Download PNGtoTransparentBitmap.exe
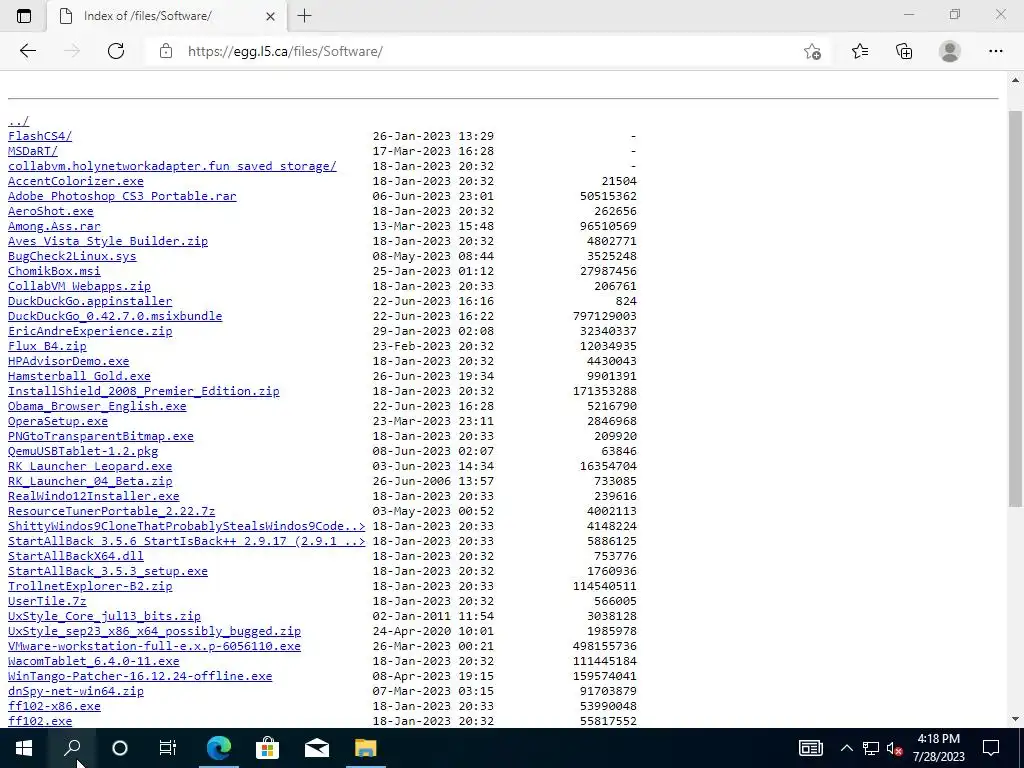The height and width of the screenshot is (768, 1024). pos(101,436)
